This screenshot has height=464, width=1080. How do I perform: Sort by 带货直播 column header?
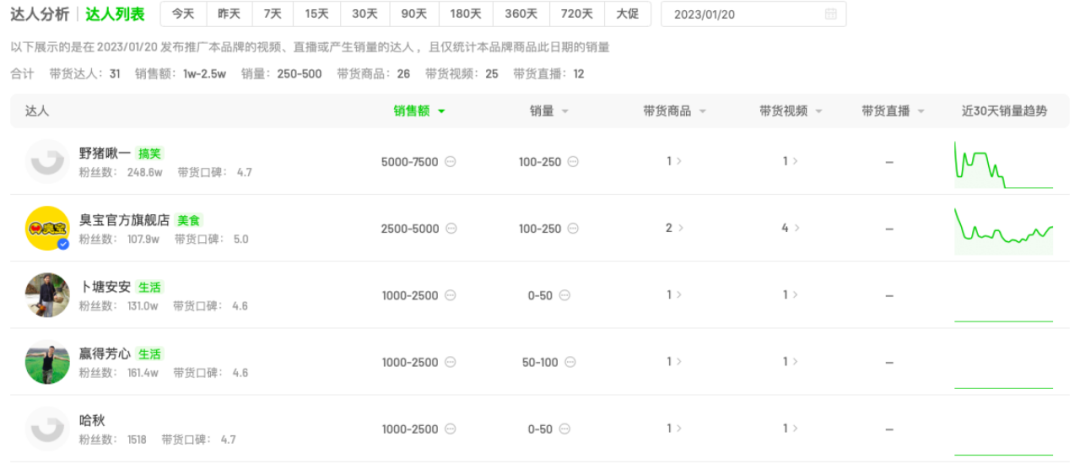893,111
